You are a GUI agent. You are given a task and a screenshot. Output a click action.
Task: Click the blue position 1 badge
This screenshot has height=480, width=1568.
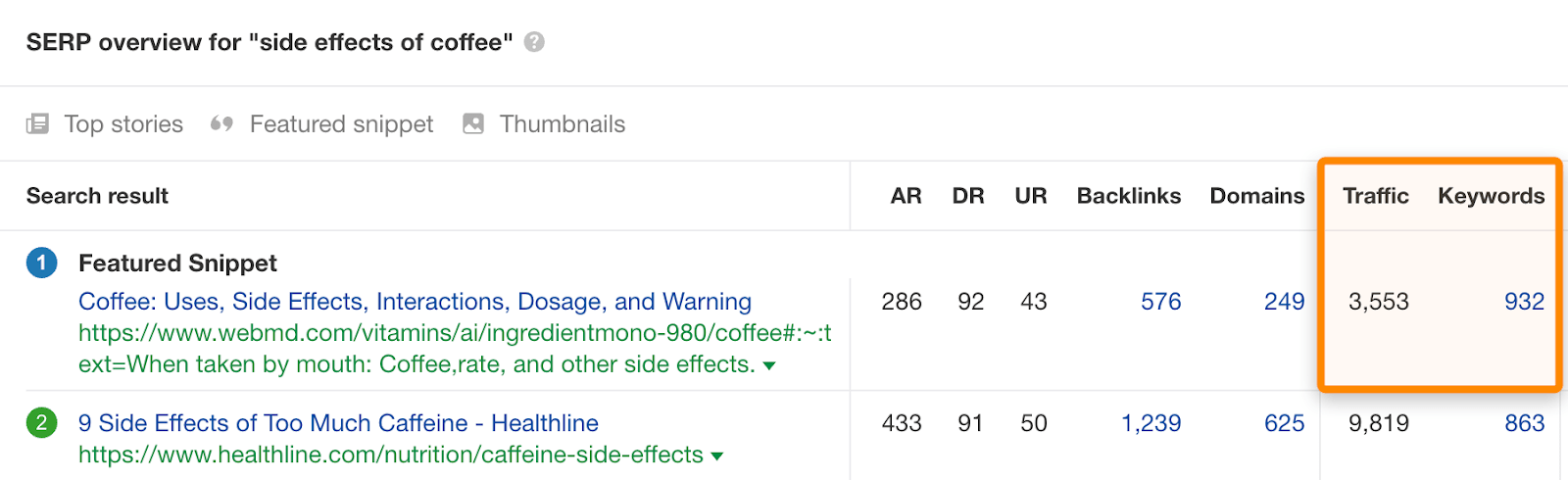point(41,263)
